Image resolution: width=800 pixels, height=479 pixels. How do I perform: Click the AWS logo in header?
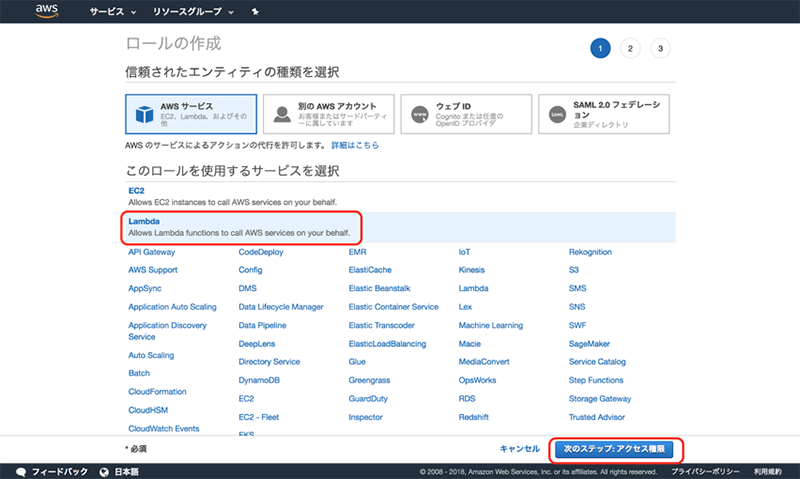(47, 11)
